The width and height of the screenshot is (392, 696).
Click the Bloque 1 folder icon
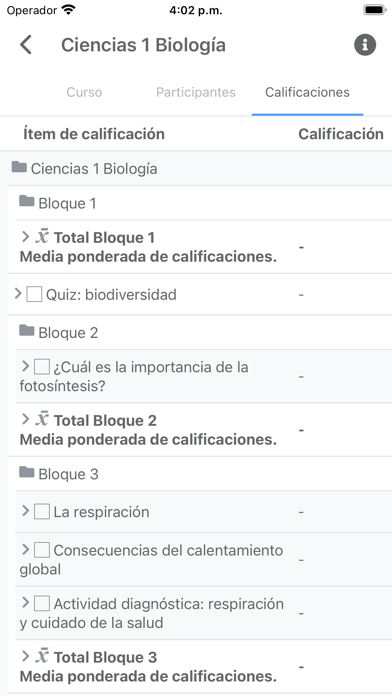click(x=27, y=202)
